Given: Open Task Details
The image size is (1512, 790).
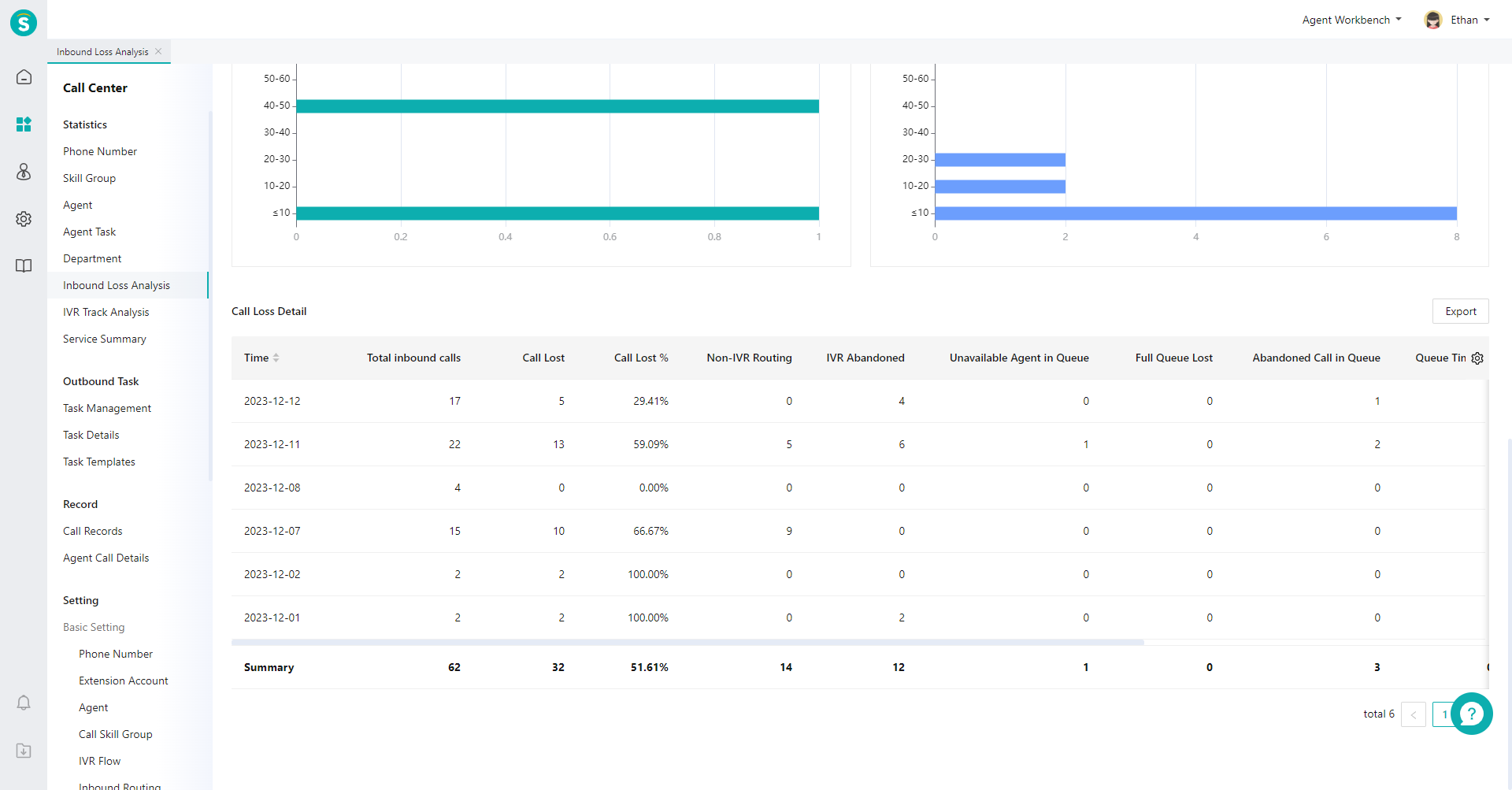Looking at the screenshot, I should pyautogui.click(x=91, y=435).
